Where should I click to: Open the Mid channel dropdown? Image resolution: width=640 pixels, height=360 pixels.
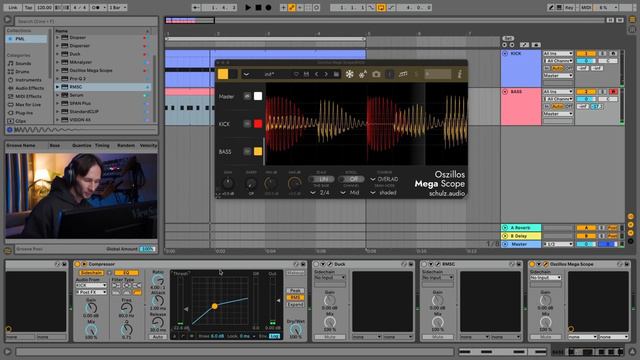pyautogui.click(x=350, y=193)
